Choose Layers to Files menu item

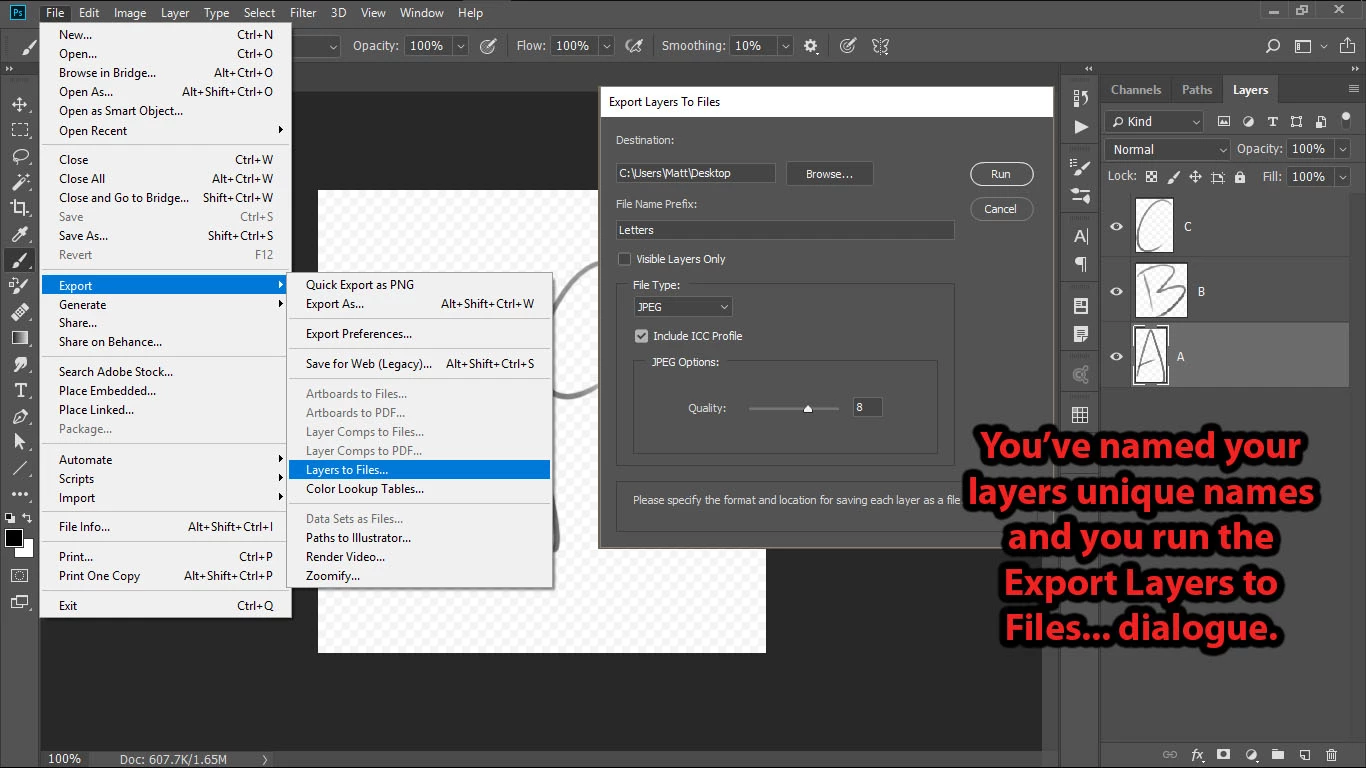pyautogui.click(x=419, y=470)
